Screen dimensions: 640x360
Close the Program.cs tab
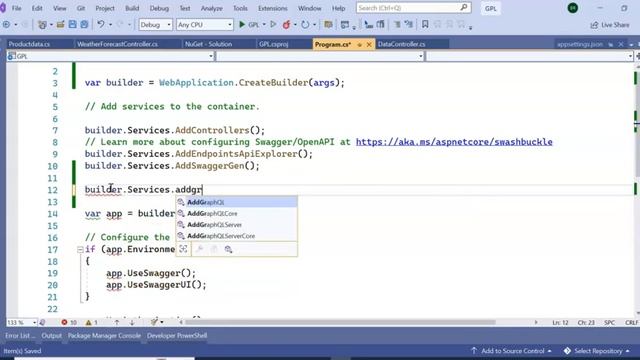(369, 44)
